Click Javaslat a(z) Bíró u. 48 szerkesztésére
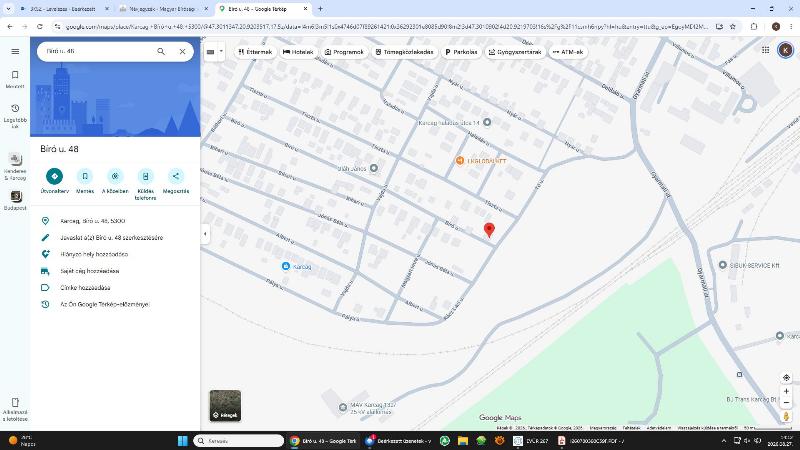800x450 pixels. tap(115, 238)
